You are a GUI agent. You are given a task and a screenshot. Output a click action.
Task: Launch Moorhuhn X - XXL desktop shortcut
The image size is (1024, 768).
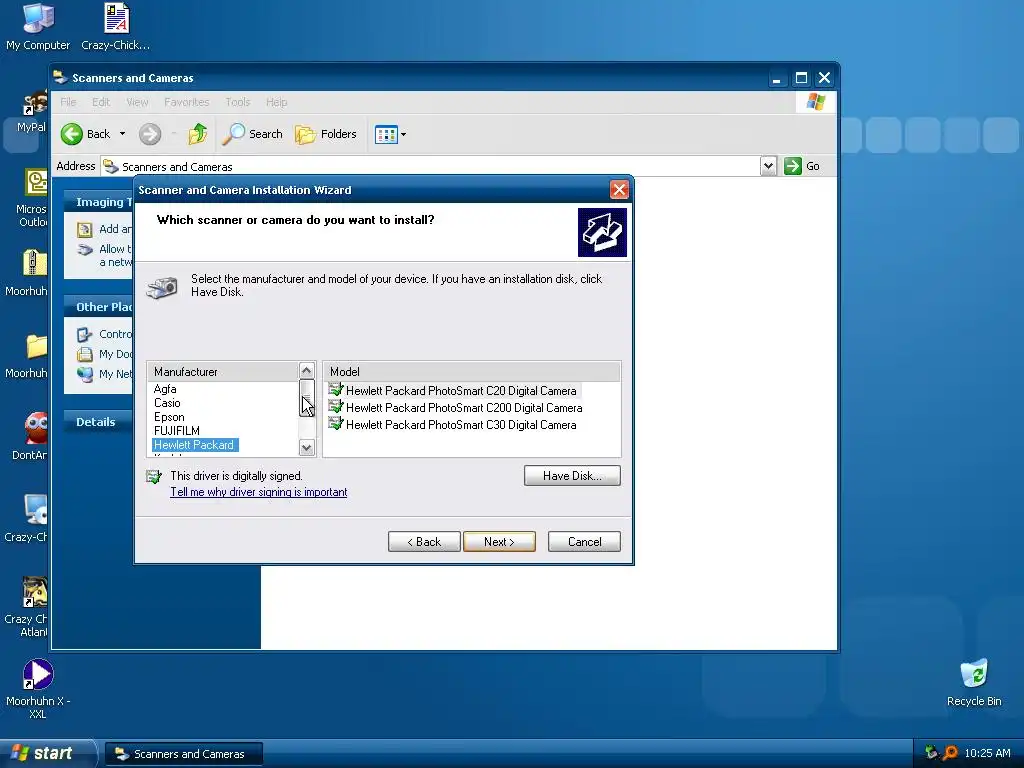pyautogui.click(x=38, y=688)
